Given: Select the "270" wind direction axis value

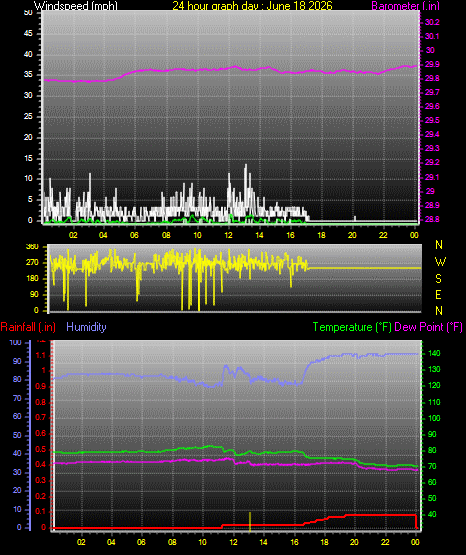Looking at the screenshot, I should pyautogui.click(x=32, y=263).
